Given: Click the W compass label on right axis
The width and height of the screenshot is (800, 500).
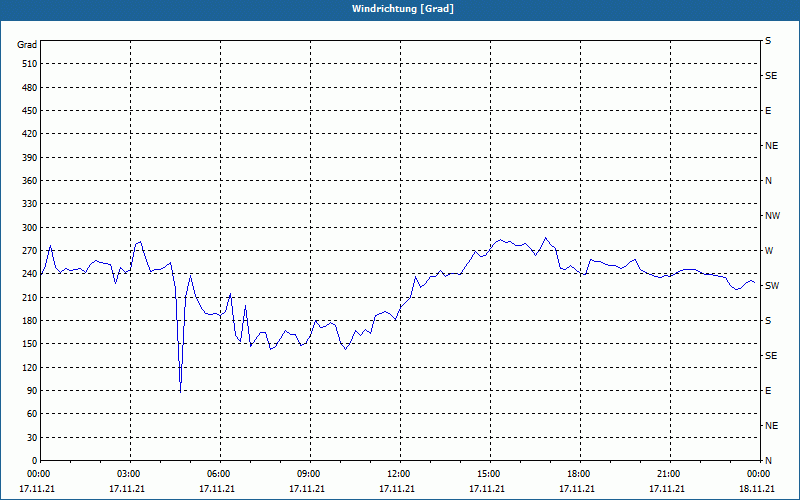Looking at the screenshot, I should [769, 251].
